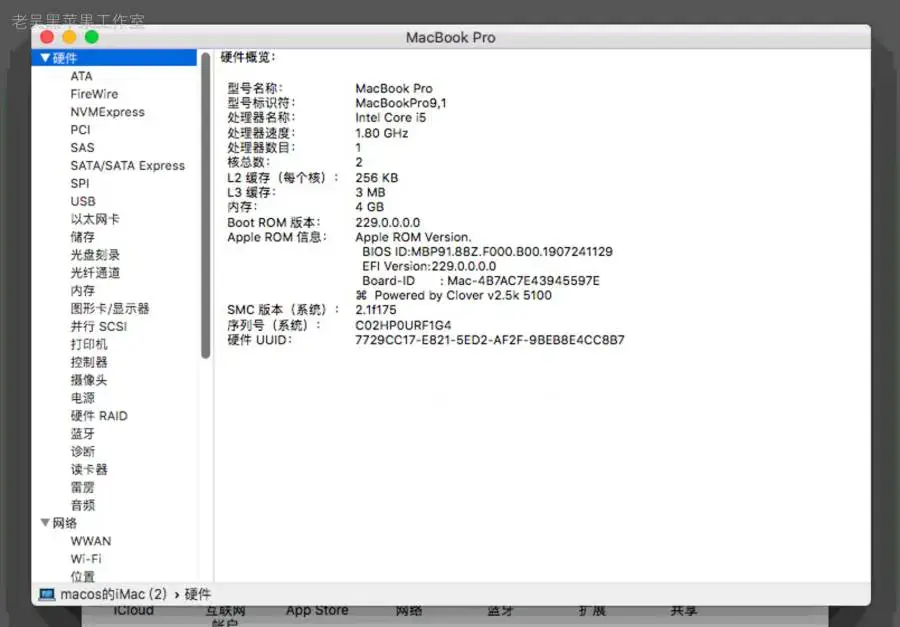This screenshot has height=627, width=900.
Task: Open the 以太网卡 entry
Action: [95, 219]
